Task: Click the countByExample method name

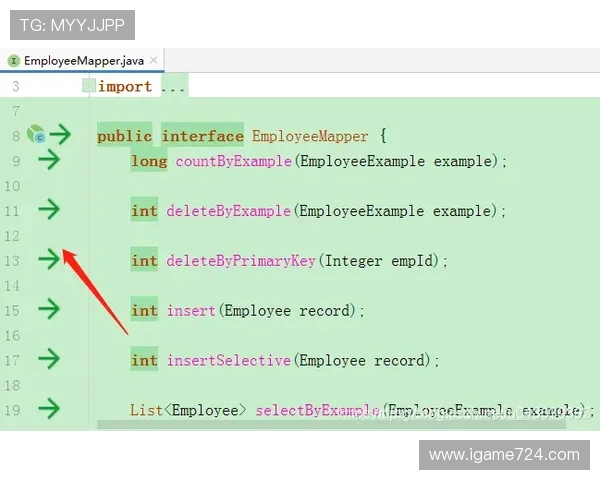Action: tap(233, 161)
